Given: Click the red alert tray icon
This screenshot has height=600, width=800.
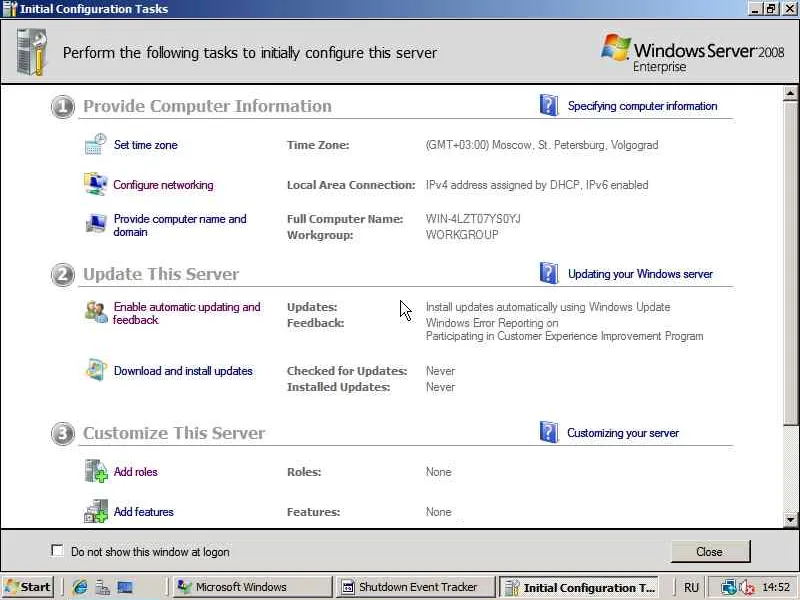Looking at the screenshot, I should pyautogui.click(x=747, y=588).
